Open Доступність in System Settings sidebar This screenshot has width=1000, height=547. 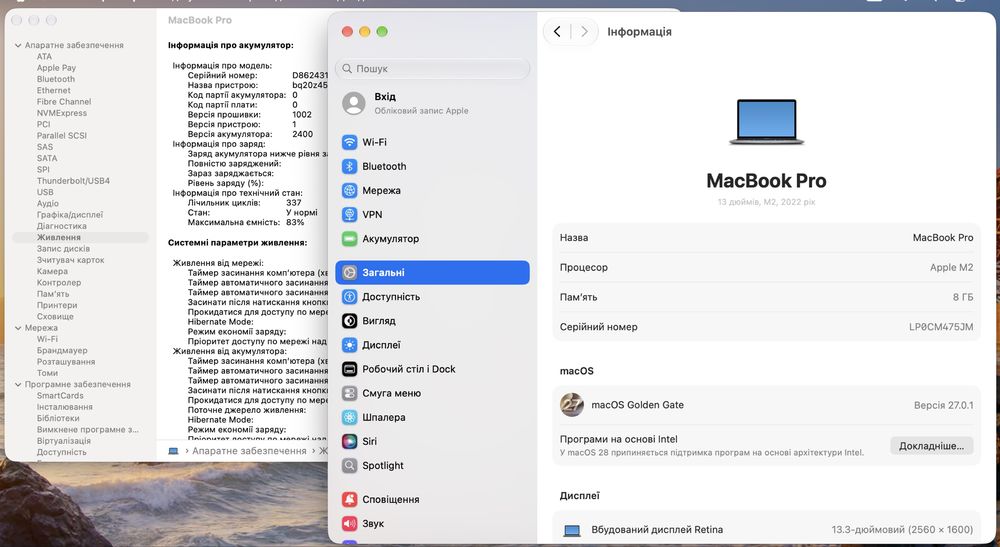click(x=432, y=296)
